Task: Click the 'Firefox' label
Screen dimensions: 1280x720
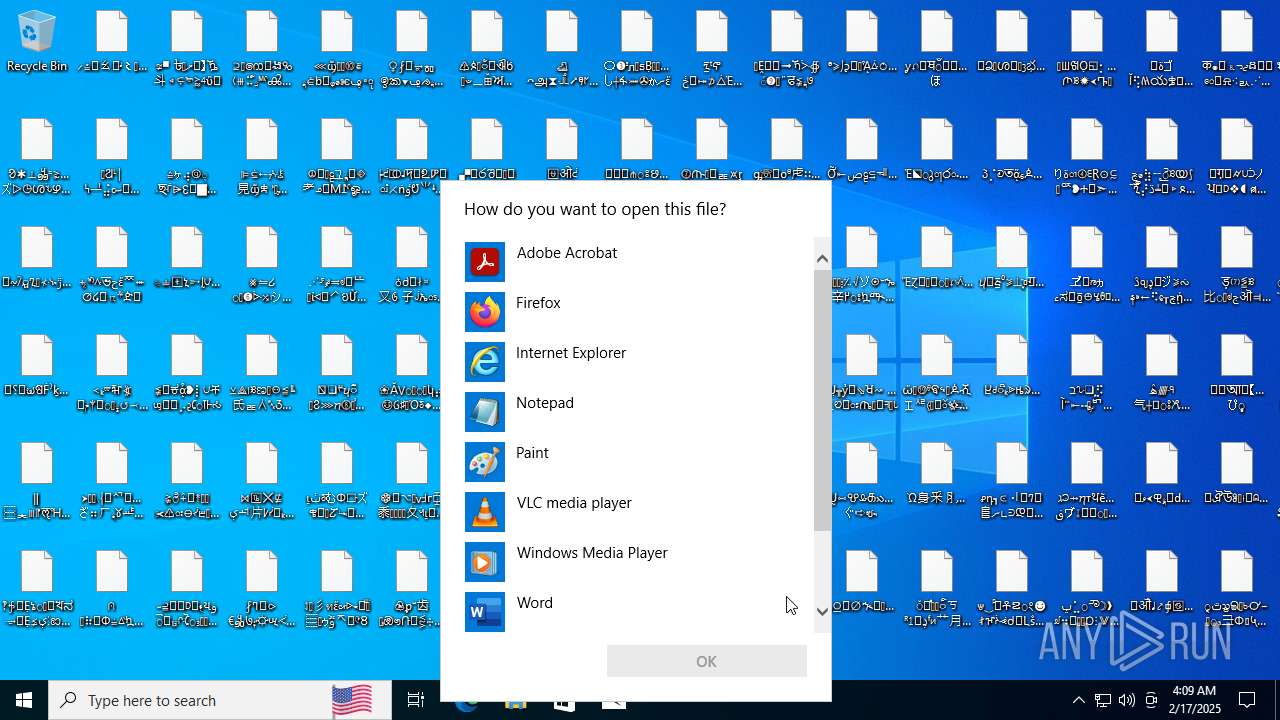Action: click(x=538, y=303)
